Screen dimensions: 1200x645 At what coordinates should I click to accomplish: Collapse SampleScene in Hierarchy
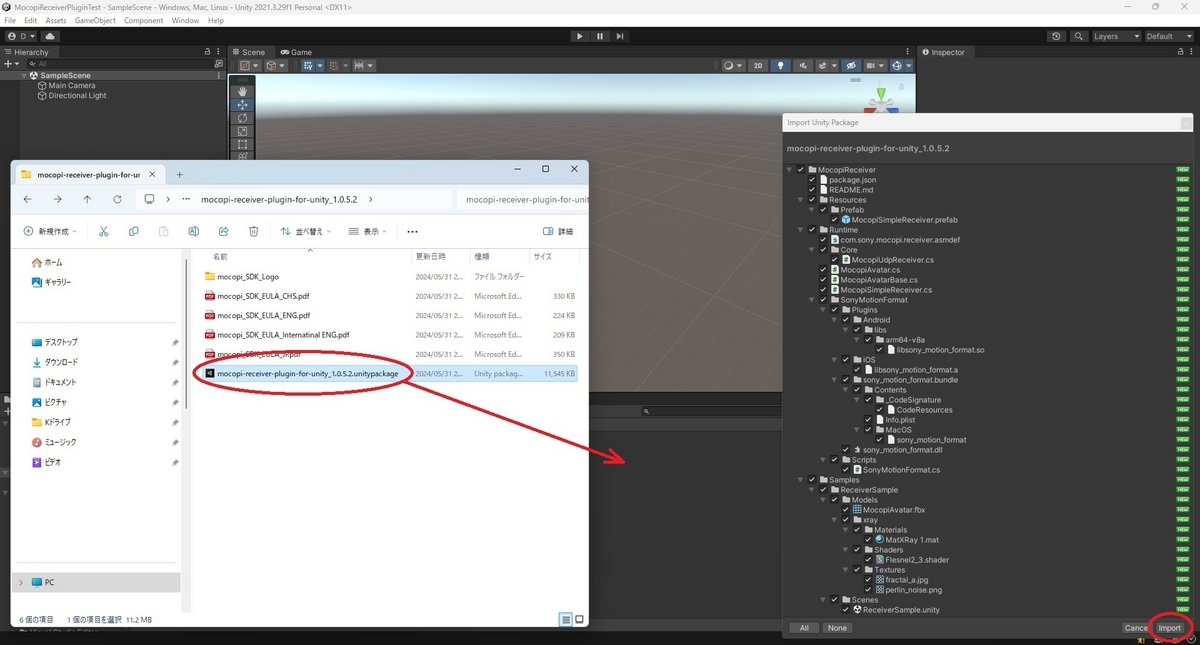(x=25, y=76)
